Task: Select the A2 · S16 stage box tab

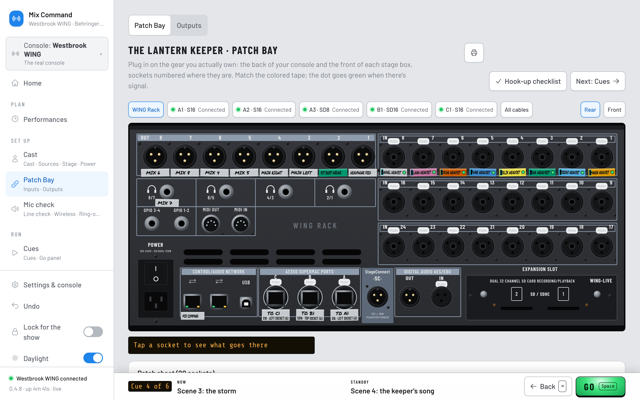Action: (264, 109)
